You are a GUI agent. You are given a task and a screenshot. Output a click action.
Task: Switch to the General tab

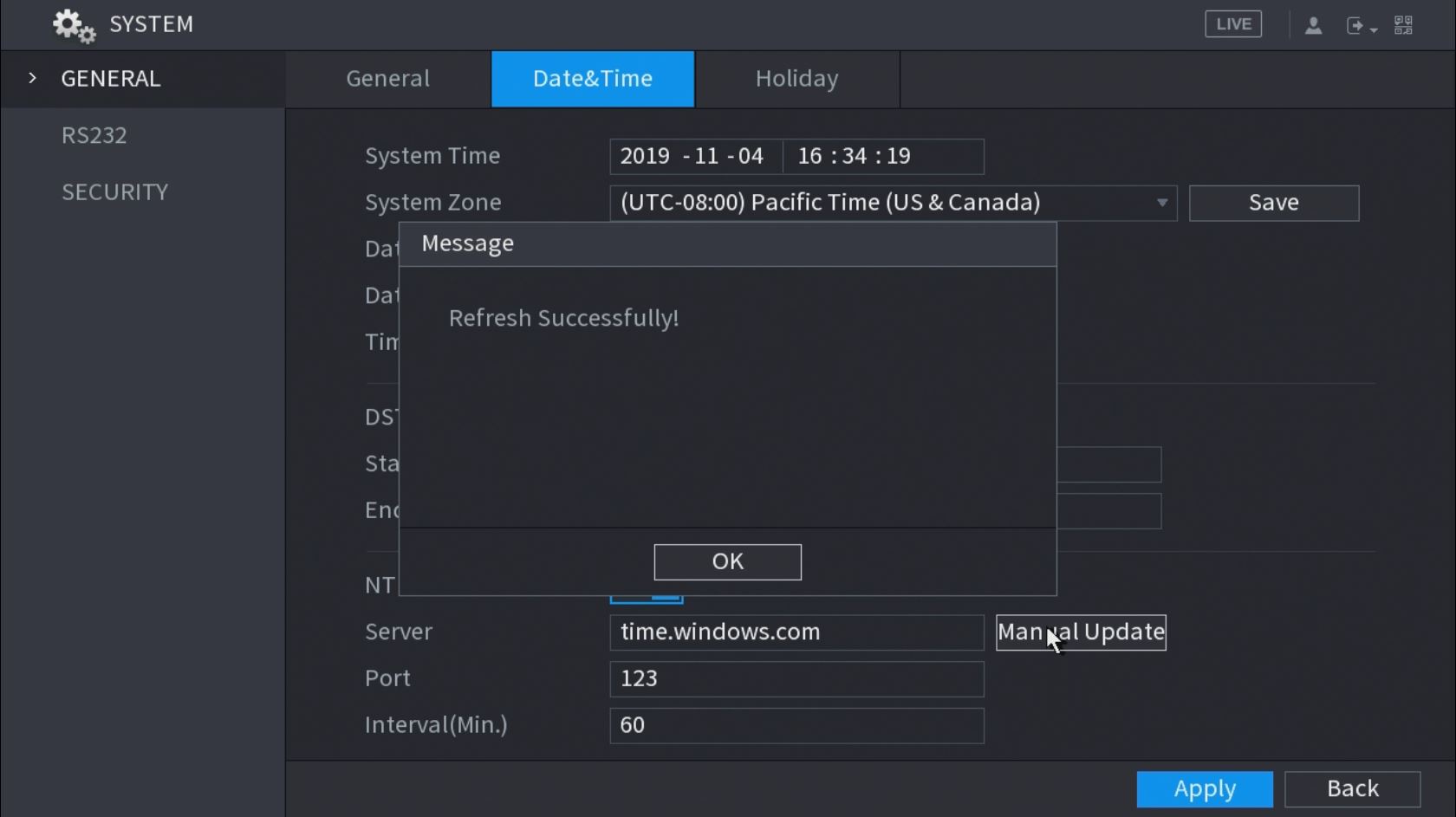click(x=387, y=79)
